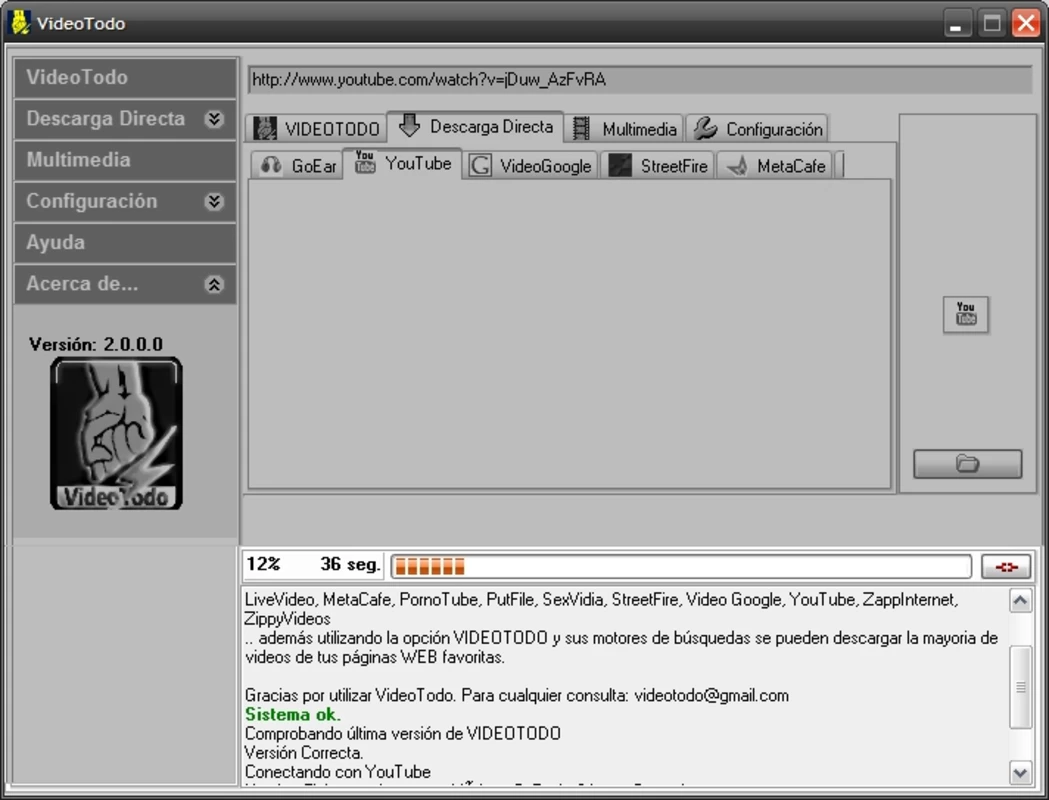Click the '12%' progress percentage text
The width and height of the screenshot is (1049, 800).
click(x=263, y=564)
